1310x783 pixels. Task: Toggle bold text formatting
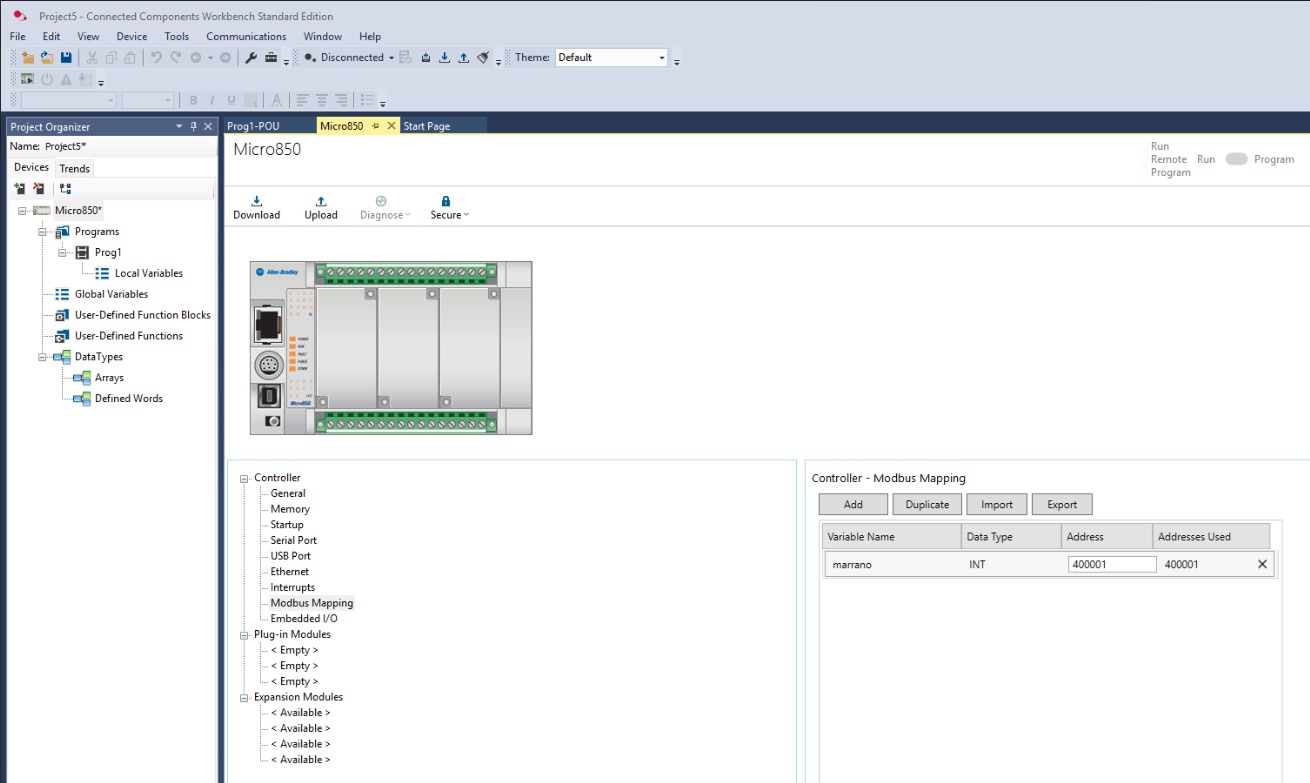(x=193, y=100)
